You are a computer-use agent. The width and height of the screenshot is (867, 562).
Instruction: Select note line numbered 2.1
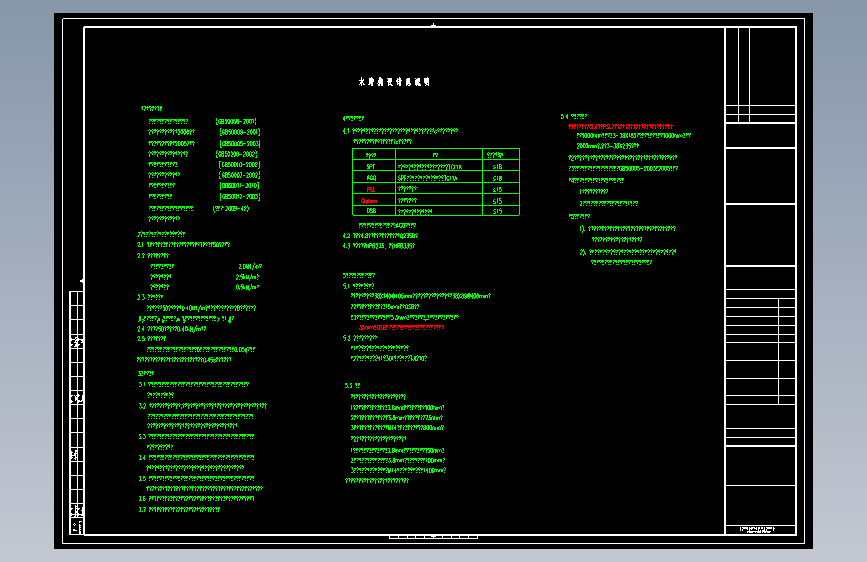[x=184, y=244]
